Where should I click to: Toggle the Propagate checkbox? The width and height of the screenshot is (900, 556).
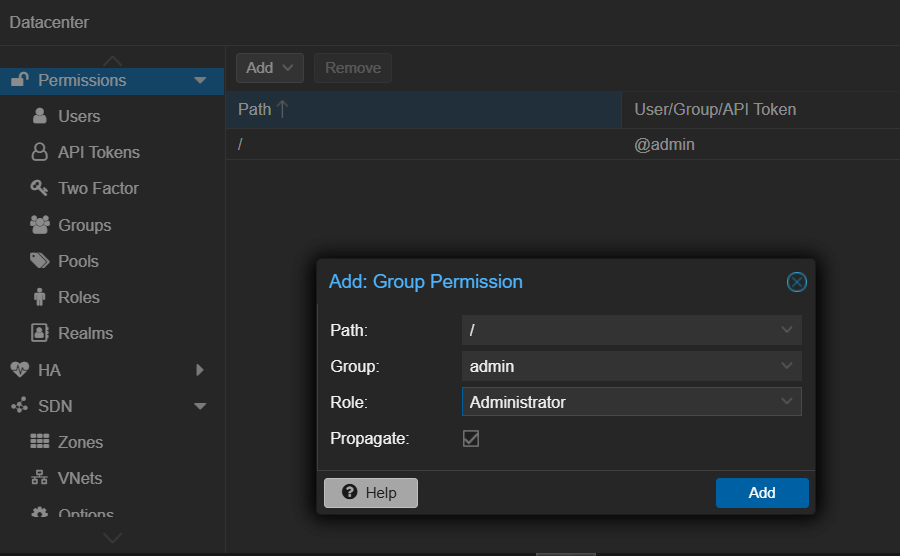coord(471,438)
